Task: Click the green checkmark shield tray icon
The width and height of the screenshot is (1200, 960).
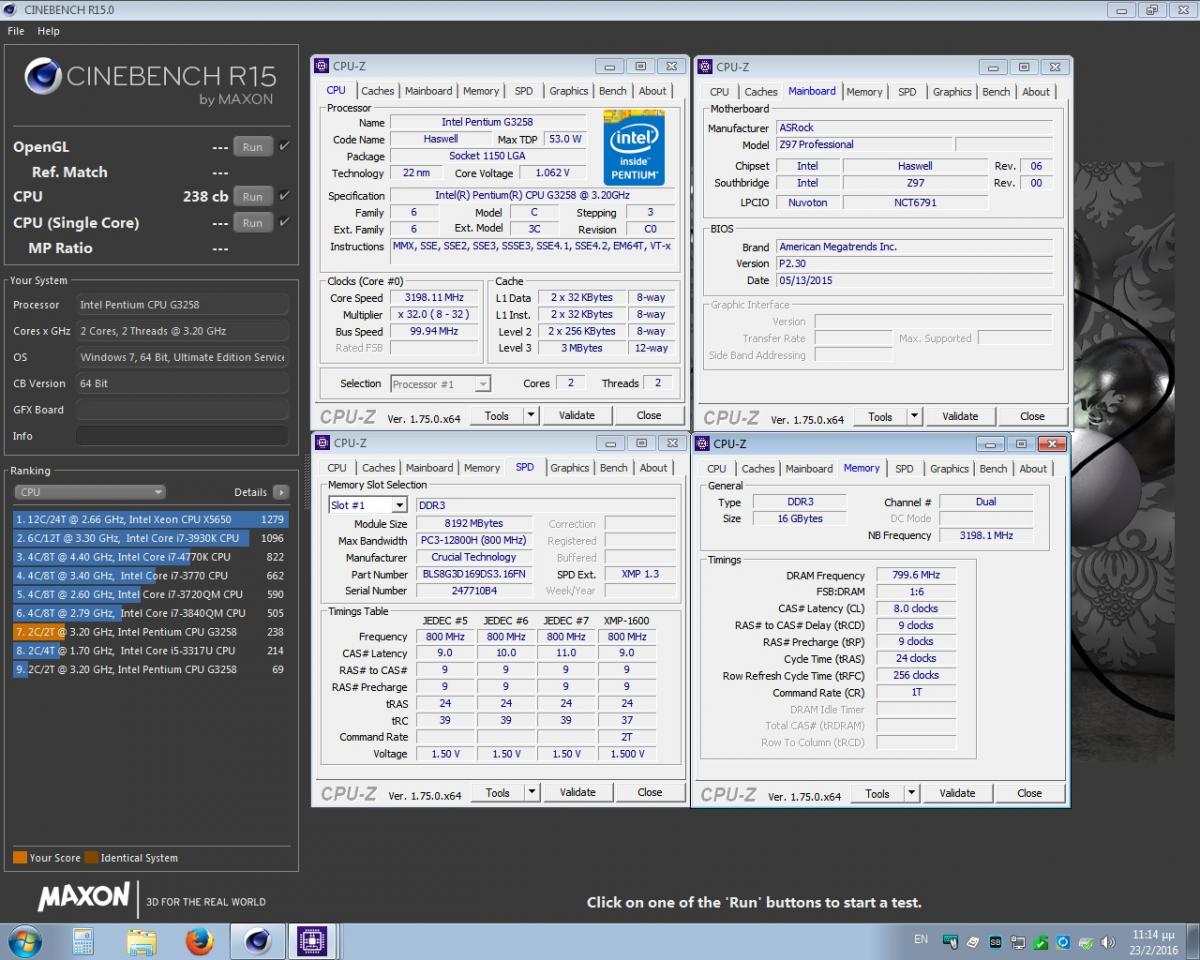Action: pos(1041,942)
